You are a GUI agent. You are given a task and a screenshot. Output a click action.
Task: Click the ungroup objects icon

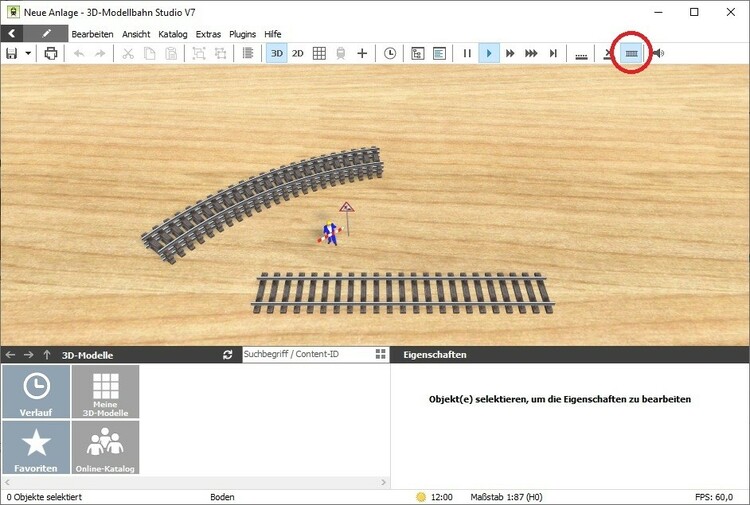pyautogui.click(x=220, y=53)
